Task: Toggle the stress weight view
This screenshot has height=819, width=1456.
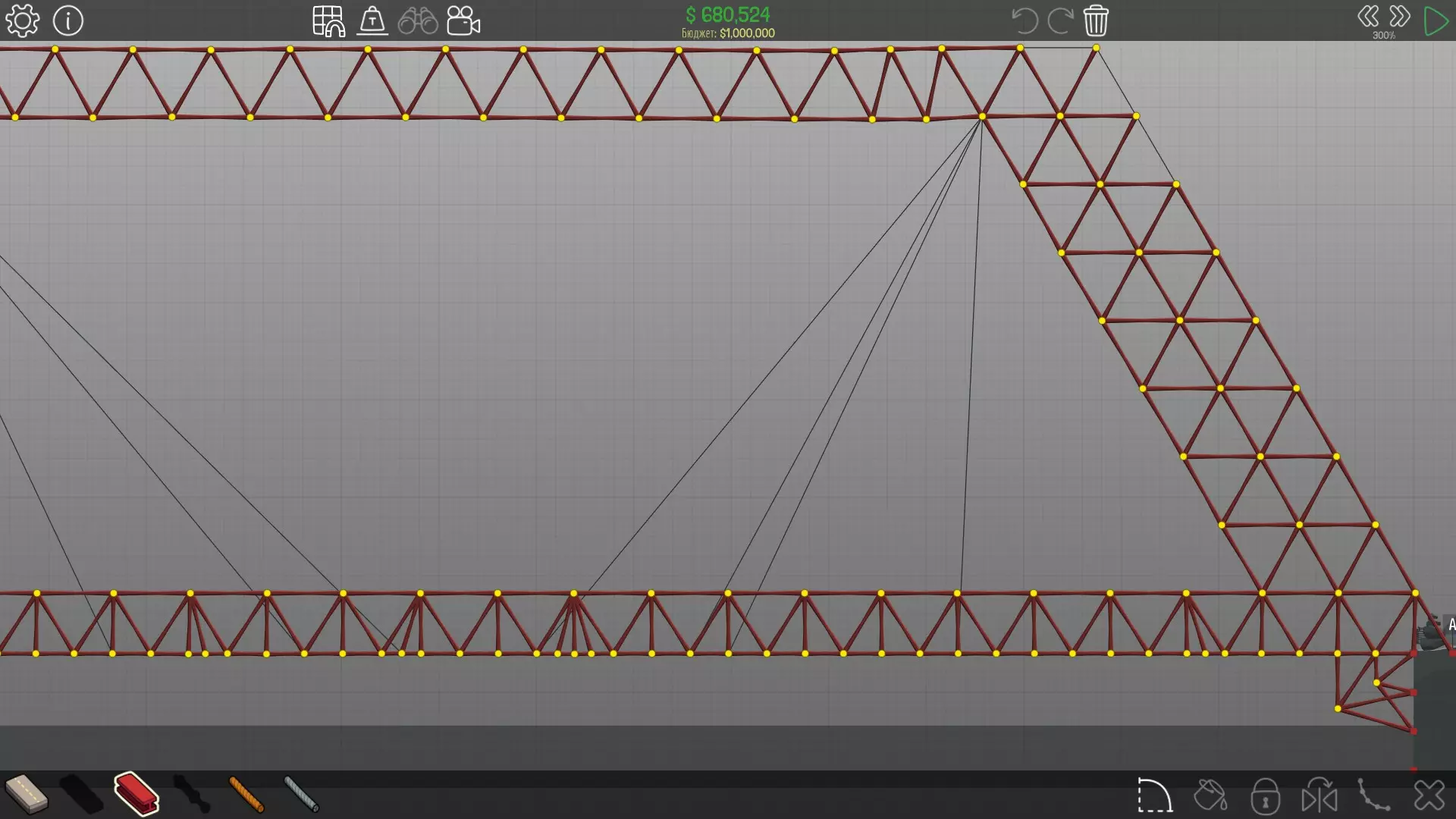Action: pyautogui.click(x=372, y=20)
